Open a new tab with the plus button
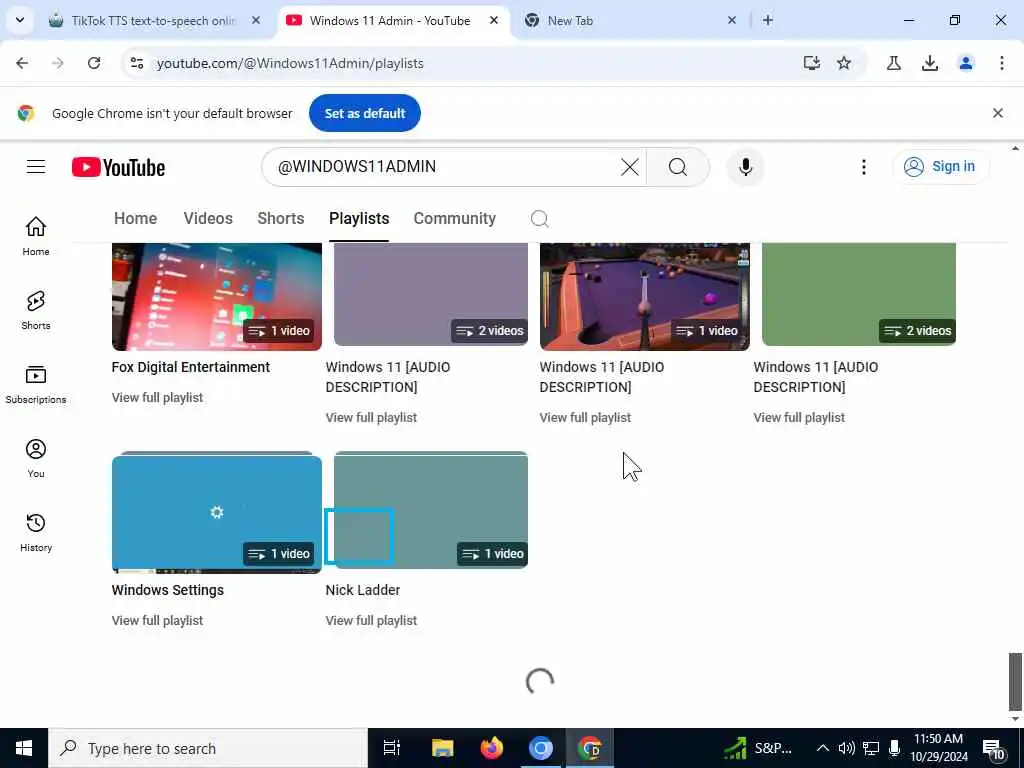 (768, 20)
